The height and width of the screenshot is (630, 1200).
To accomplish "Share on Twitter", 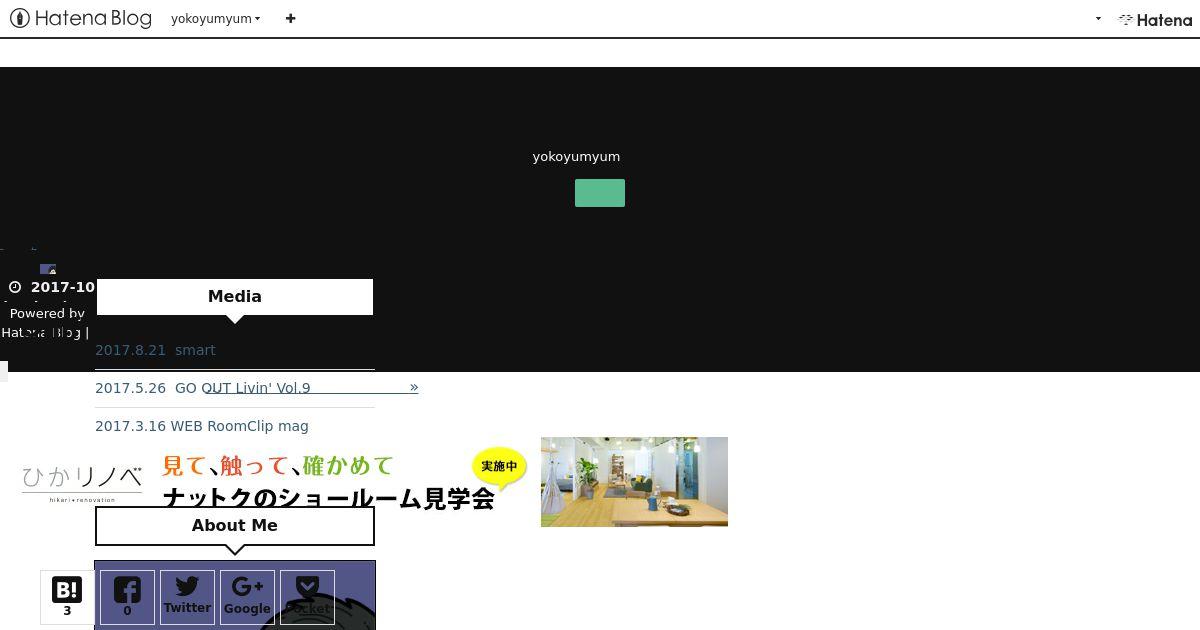I will click(187, 597).
